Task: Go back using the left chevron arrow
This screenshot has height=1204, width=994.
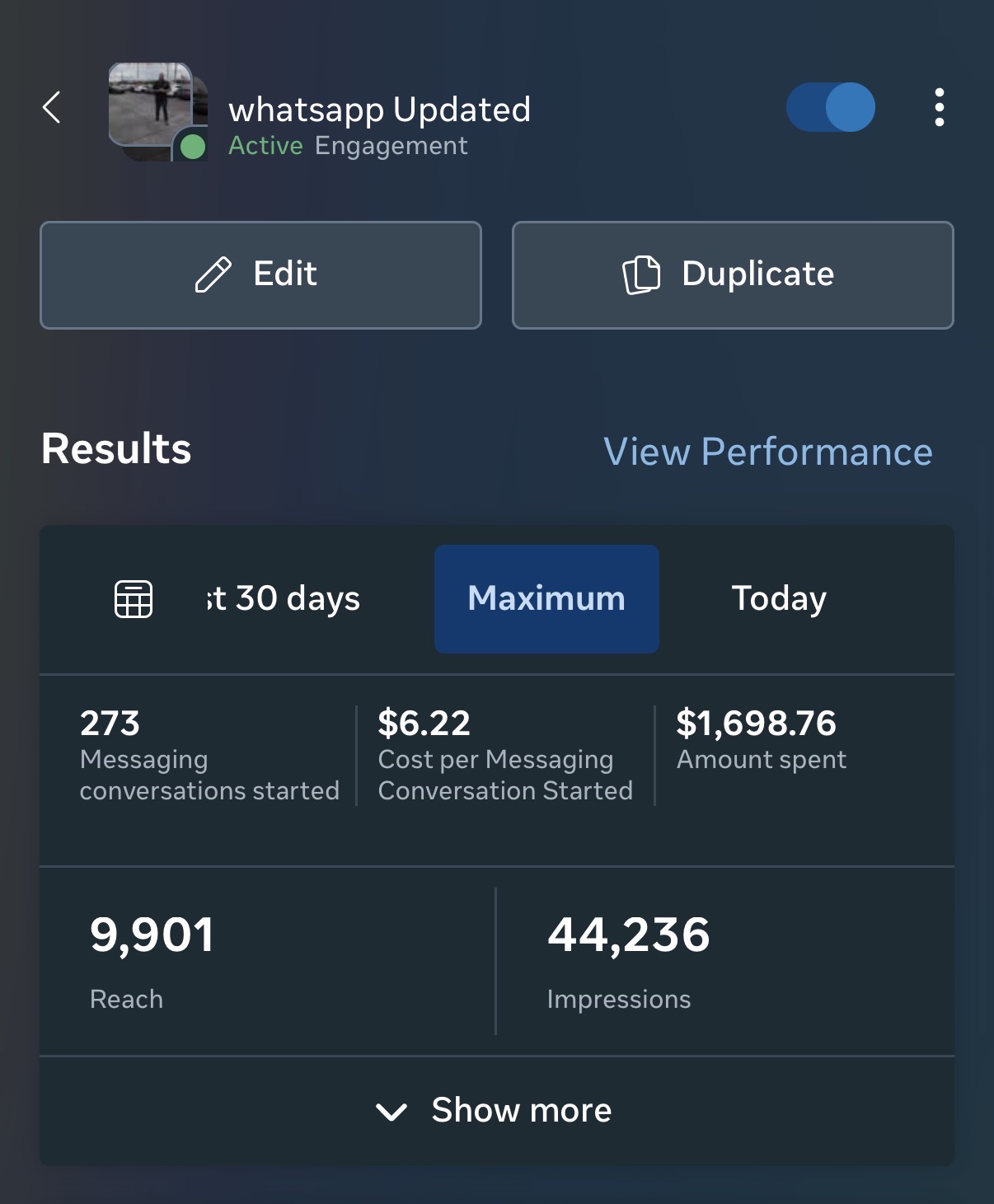Action: [x=52, y=107]
